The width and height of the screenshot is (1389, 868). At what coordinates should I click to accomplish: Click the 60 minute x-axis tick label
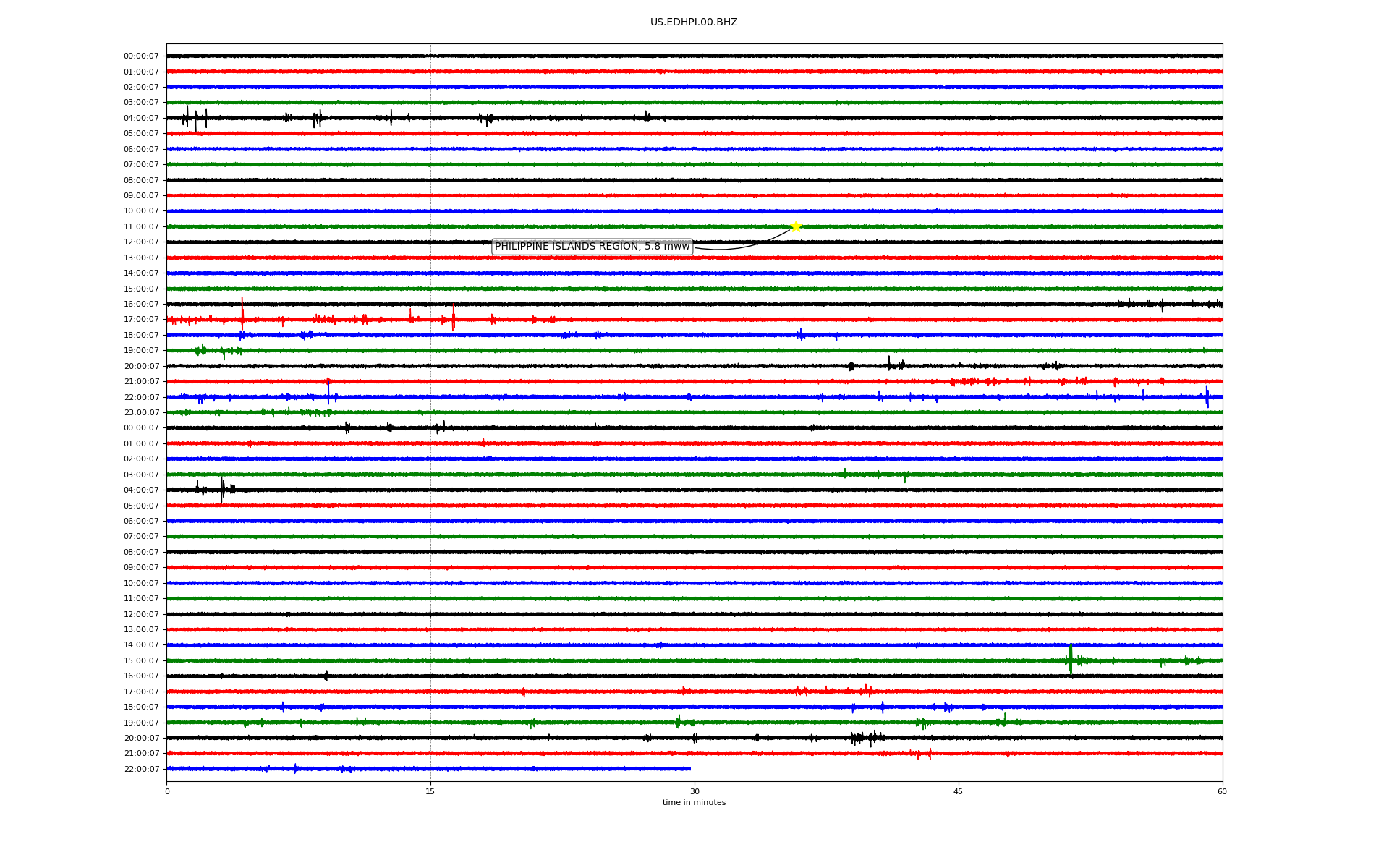click(1222, 791)
